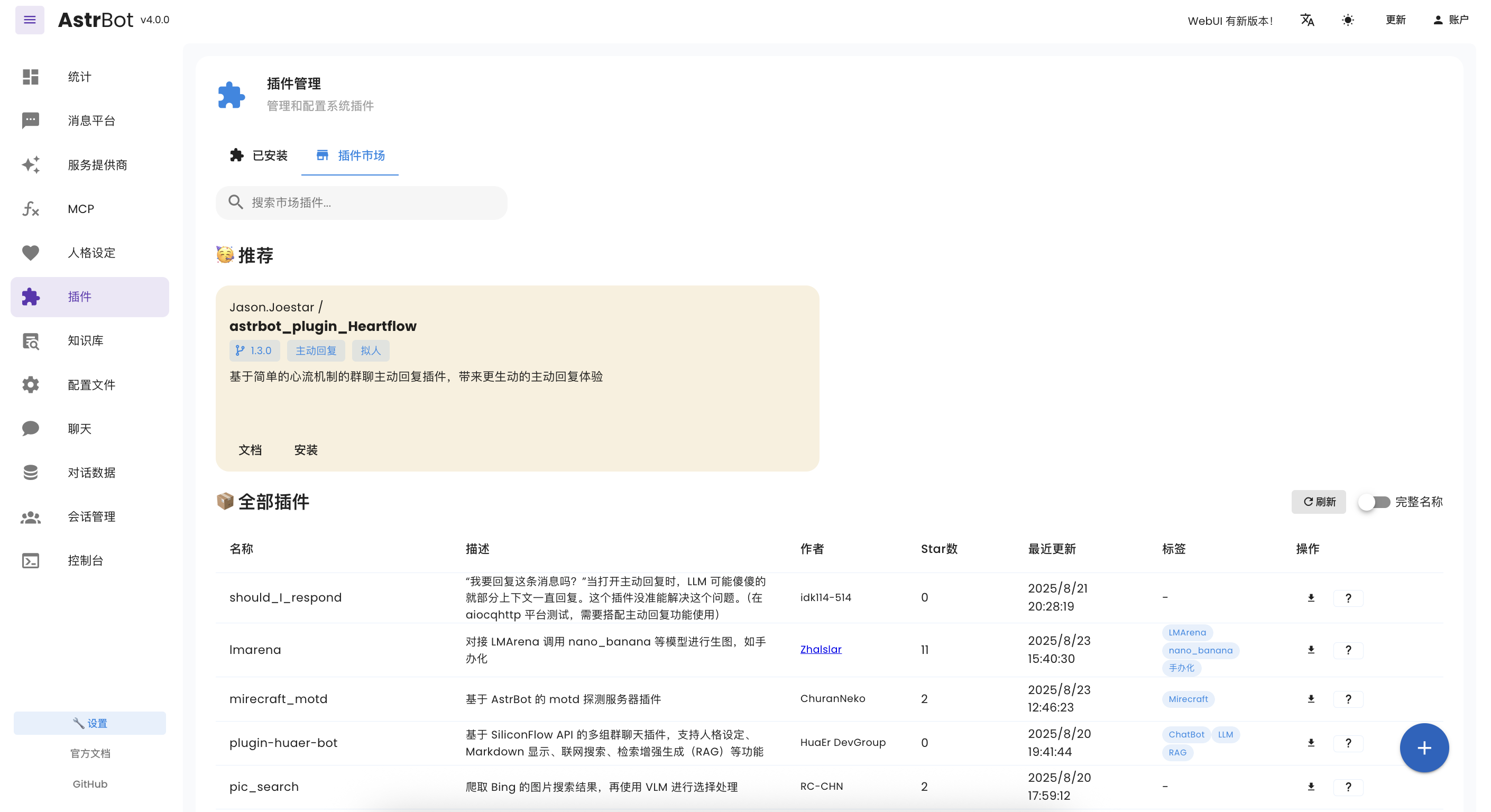Open 设置 in sidebar footer

(90, 723)
